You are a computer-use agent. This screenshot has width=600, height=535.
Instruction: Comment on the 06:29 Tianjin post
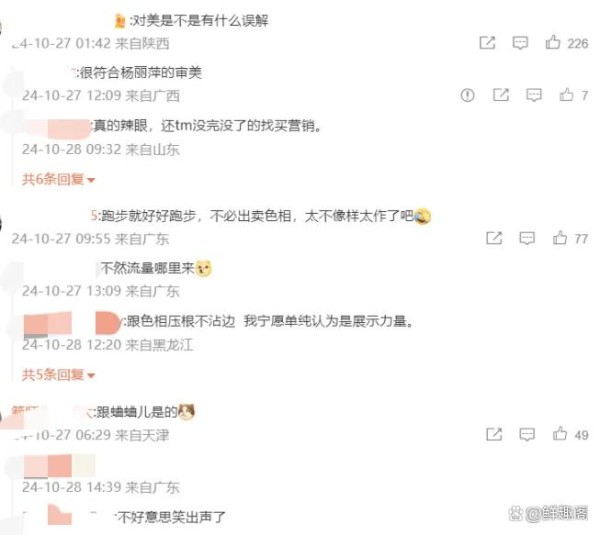(527, 434)
